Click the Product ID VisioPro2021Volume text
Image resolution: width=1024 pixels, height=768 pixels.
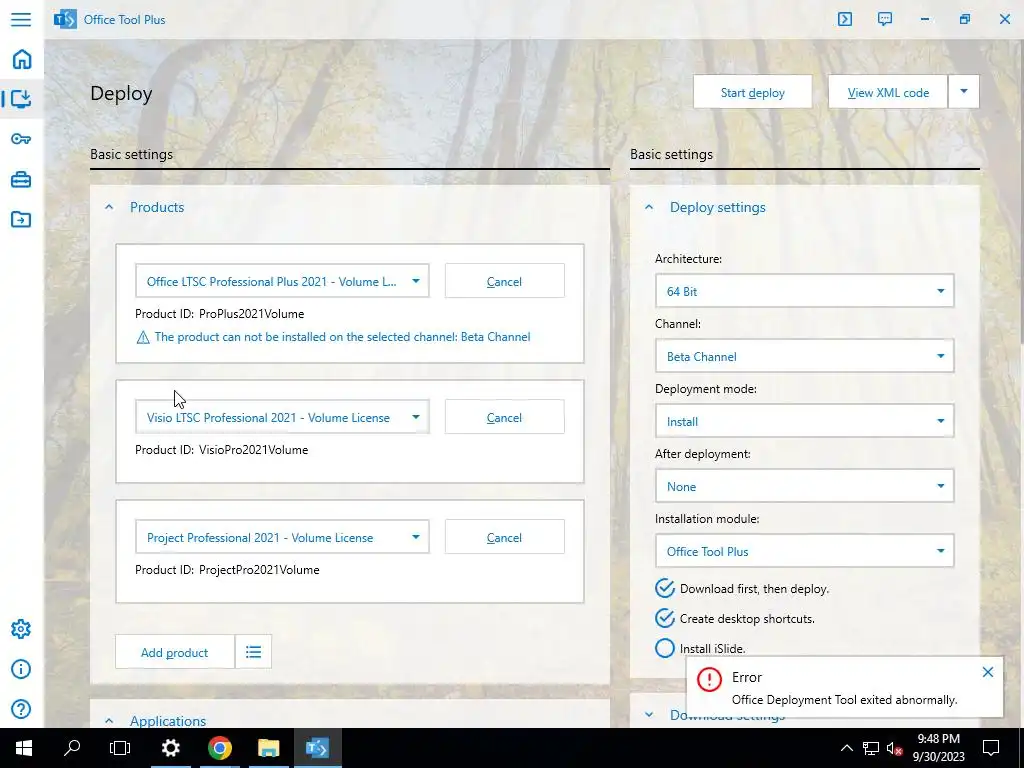coord(221,450)
